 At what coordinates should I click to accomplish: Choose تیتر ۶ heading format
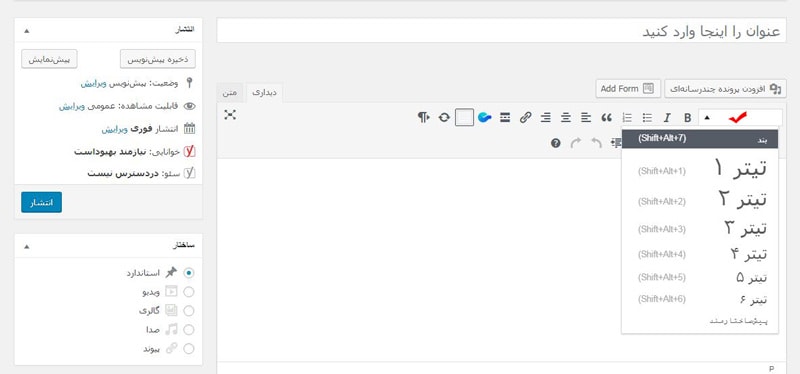[700, 299]
